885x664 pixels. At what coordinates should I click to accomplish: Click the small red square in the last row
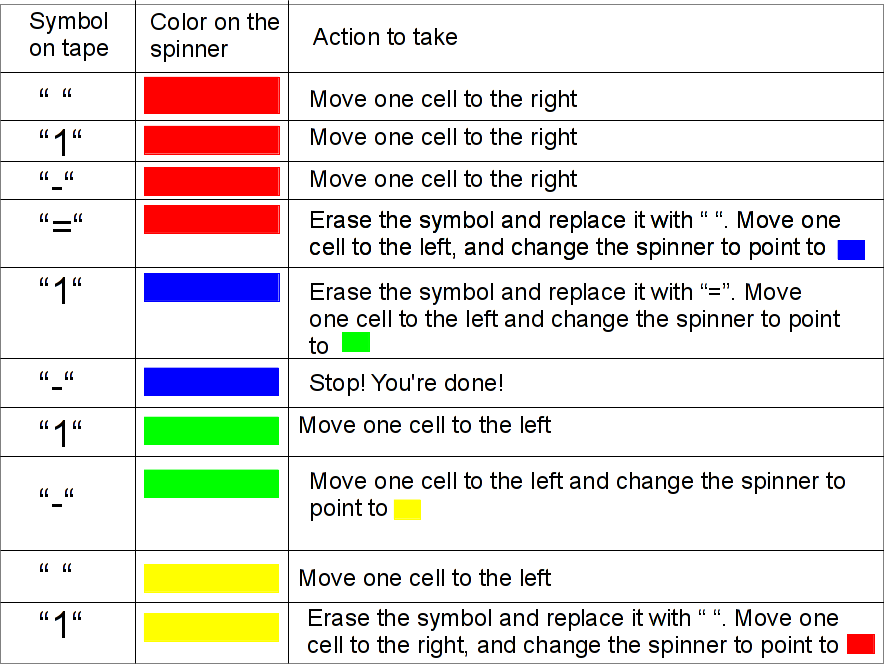pos(861,644)
